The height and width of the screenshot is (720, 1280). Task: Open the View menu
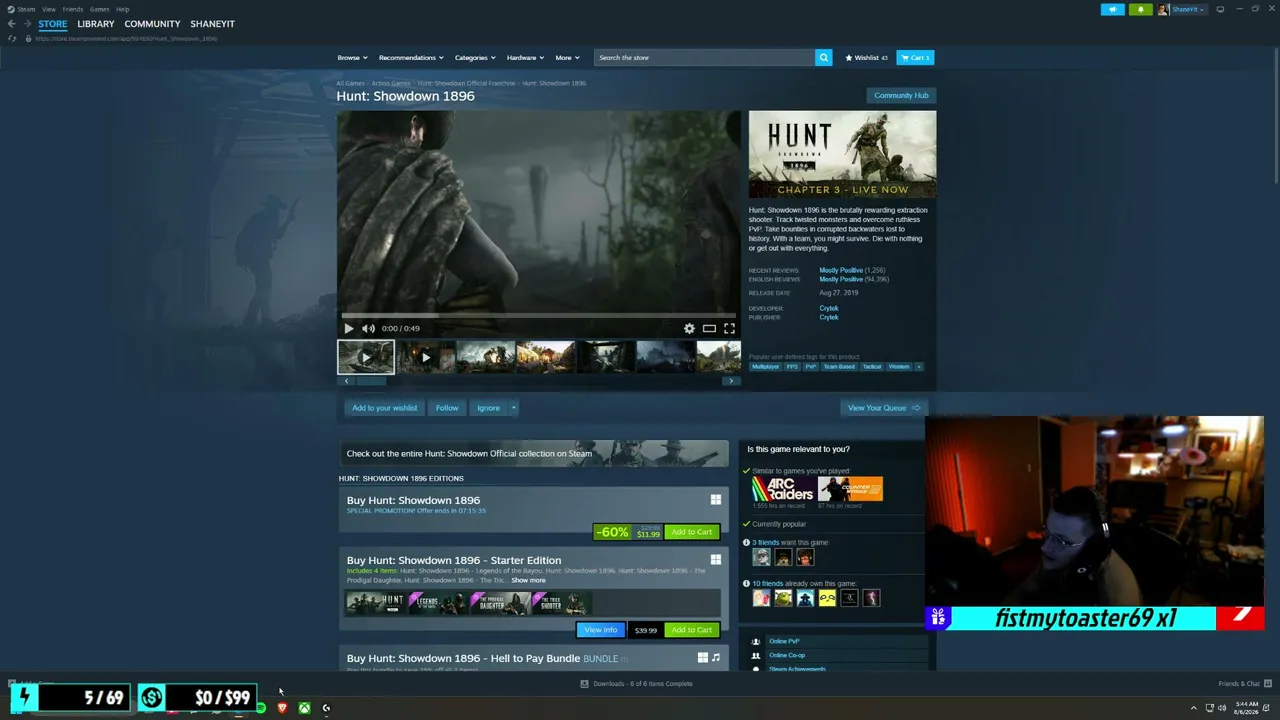pyautogui.click(x=49, y=9)
